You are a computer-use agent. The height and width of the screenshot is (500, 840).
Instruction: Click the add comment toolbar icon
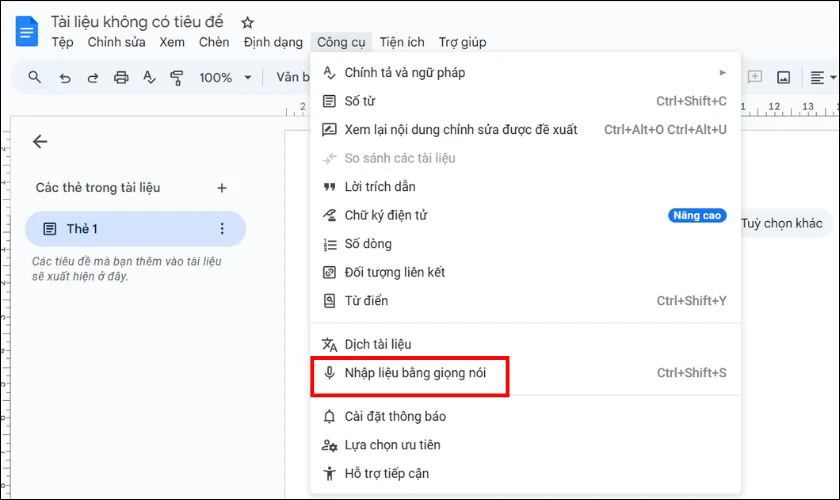(x=755, y=77)
